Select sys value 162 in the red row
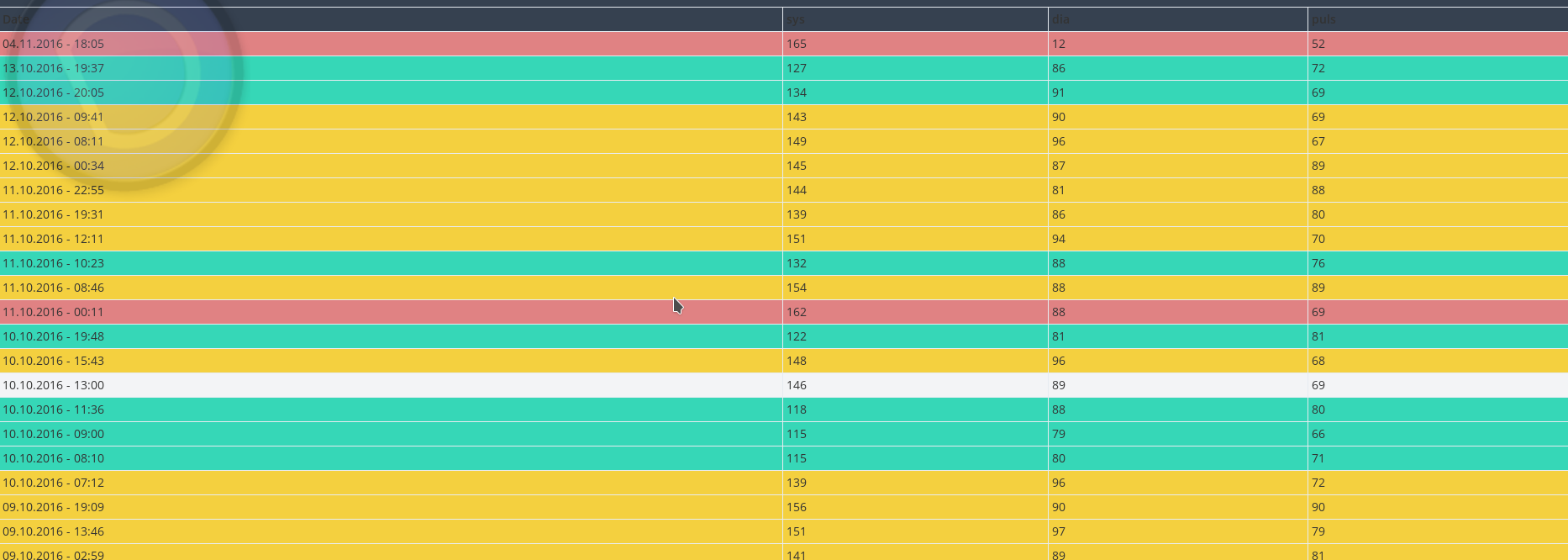1568x560 pixels. point(915,312)
